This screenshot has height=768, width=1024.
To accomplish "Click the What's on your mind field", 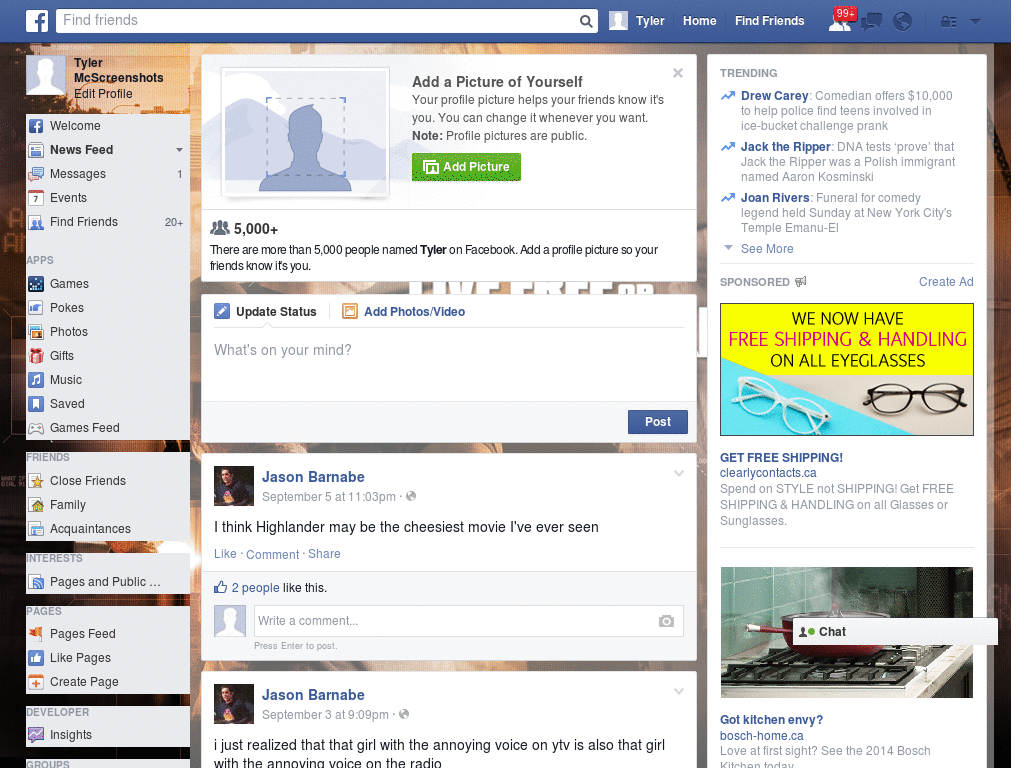I will pyautogui.click(x=449, y=364).
